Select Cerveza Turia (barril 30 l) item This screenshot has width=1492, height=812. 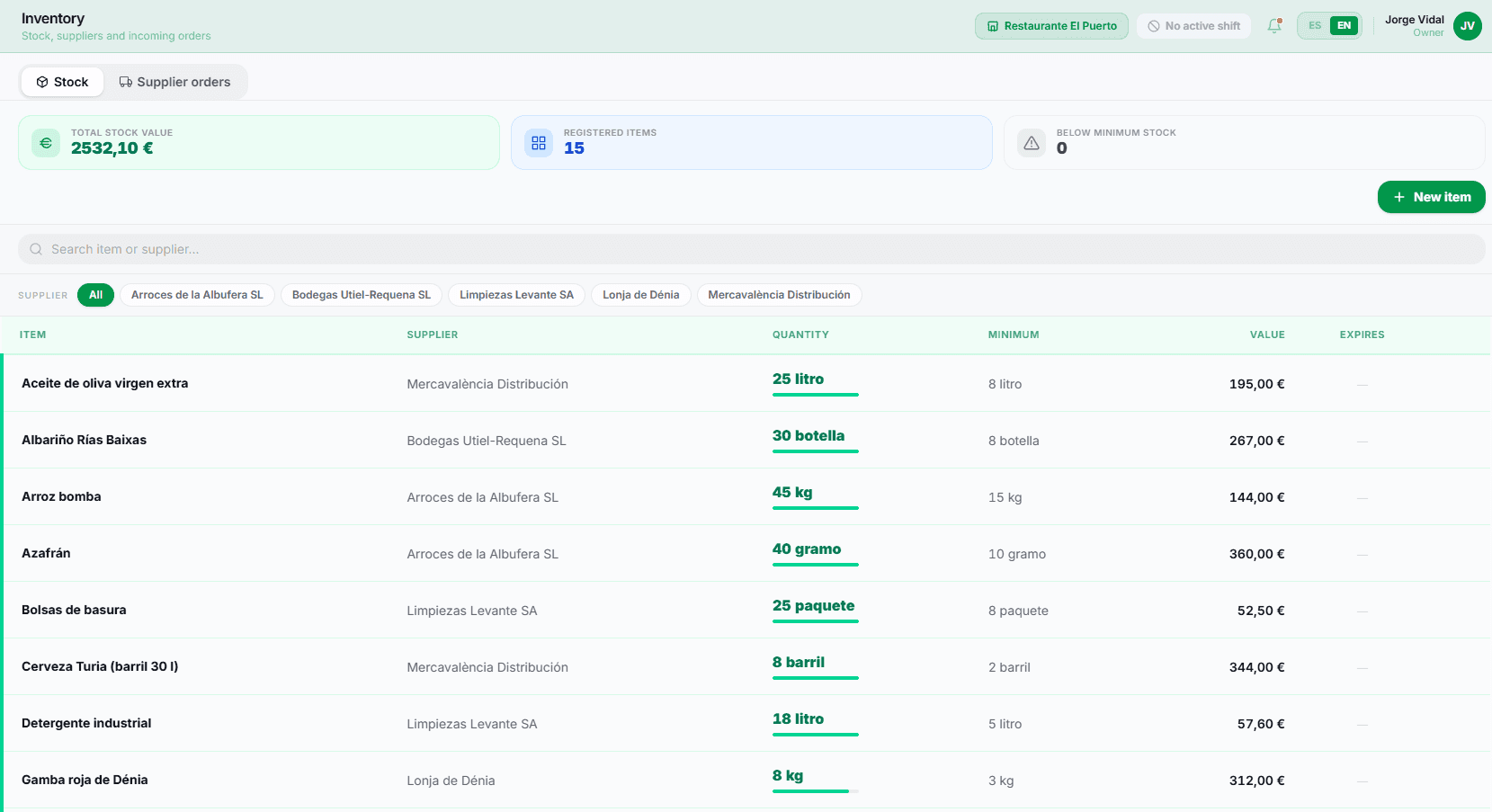100,666
